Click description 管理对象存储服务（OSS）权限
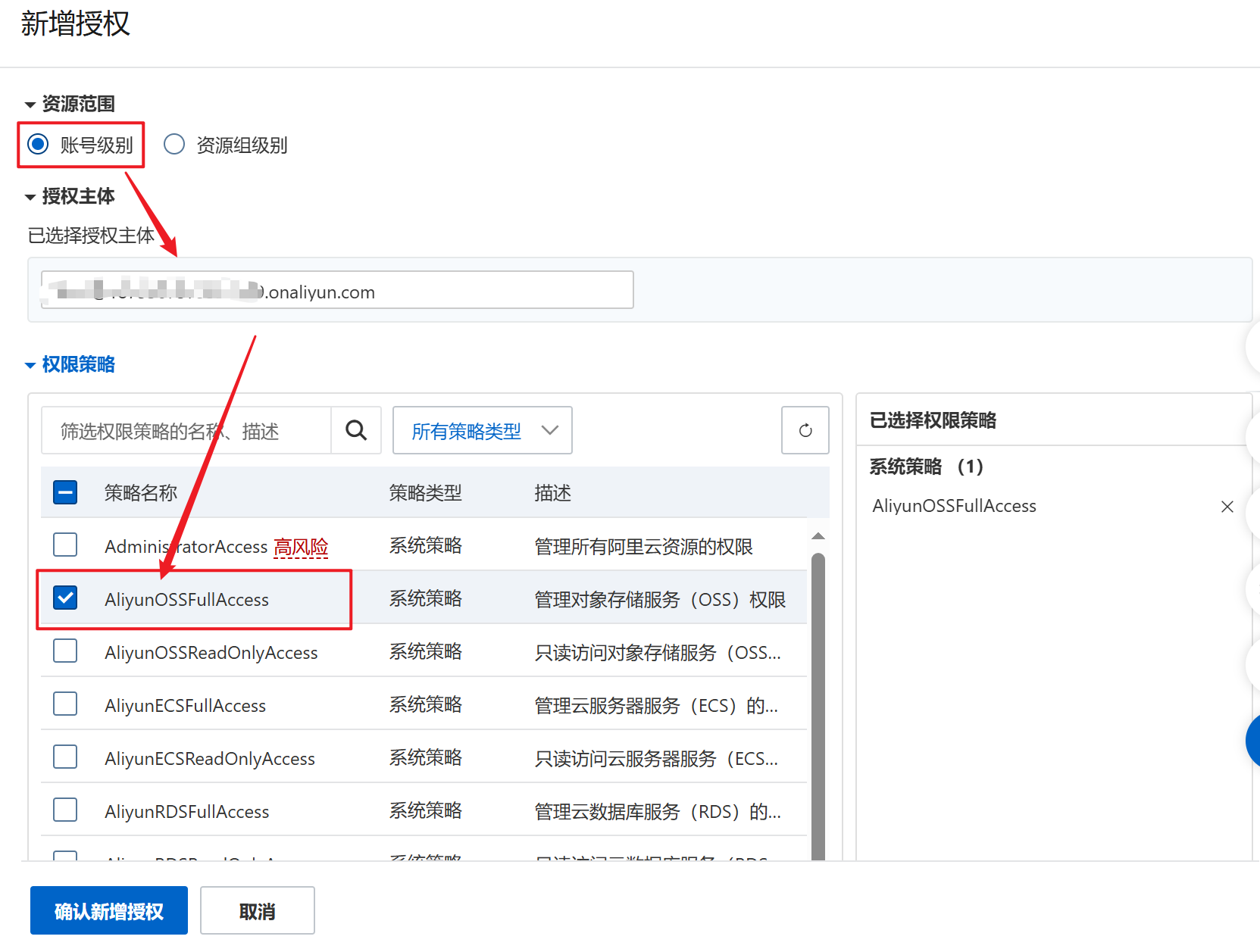Image resolution: width=1260 pixels, height=952 pixels. click(661, 600)
